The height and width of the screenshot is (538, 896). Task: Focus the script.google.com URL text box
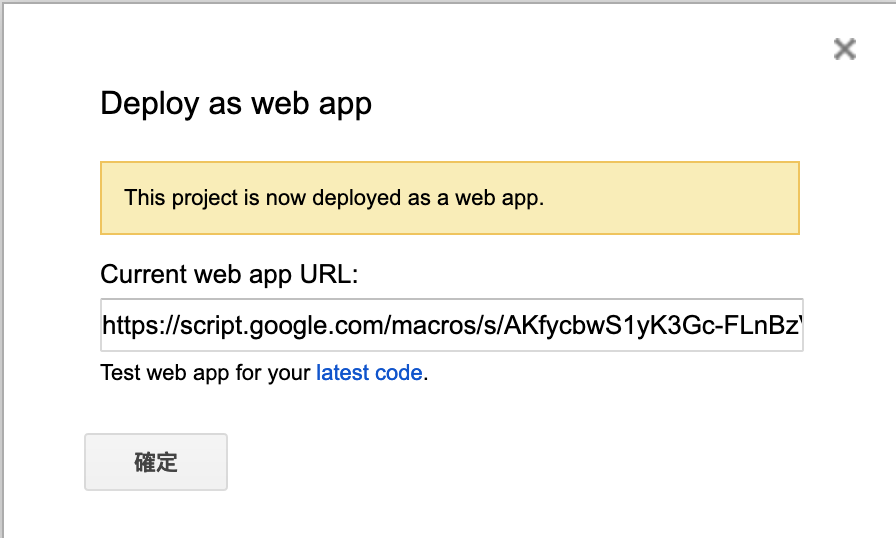tap(451, 325)
